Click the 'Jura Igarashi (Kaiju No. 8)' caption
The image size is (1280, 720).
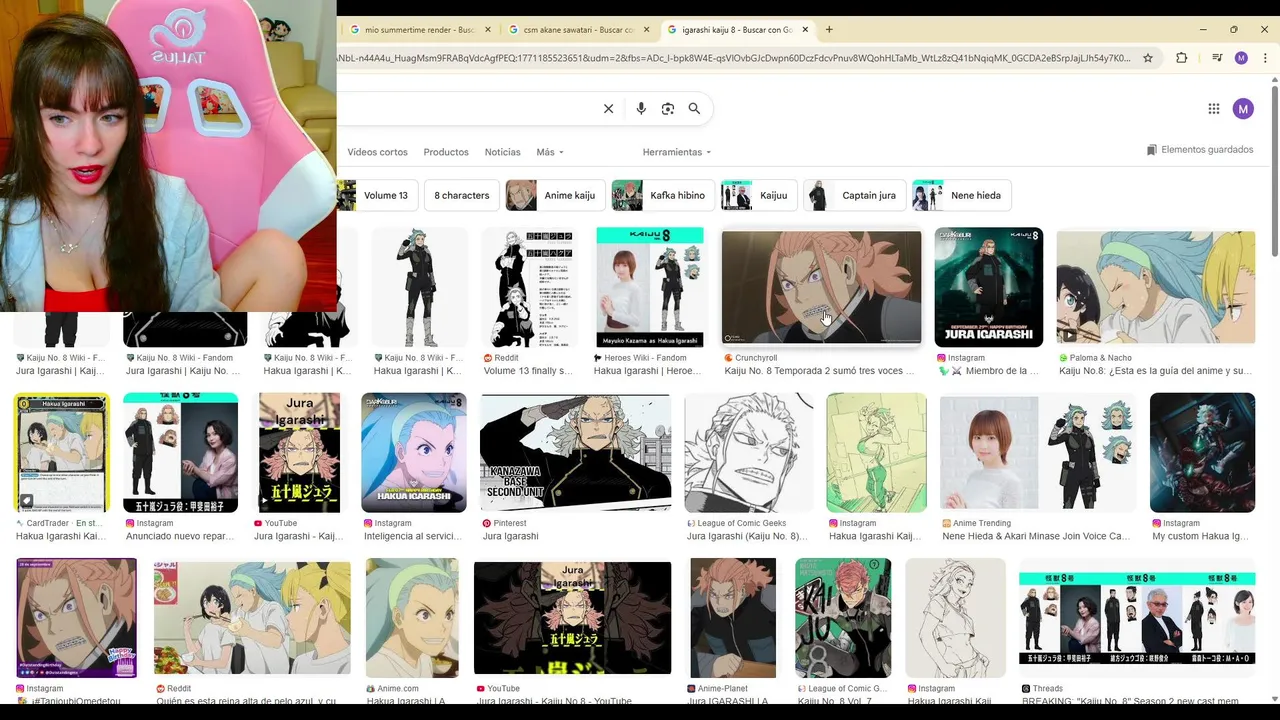pyautogui.click(x=747, y=536)
